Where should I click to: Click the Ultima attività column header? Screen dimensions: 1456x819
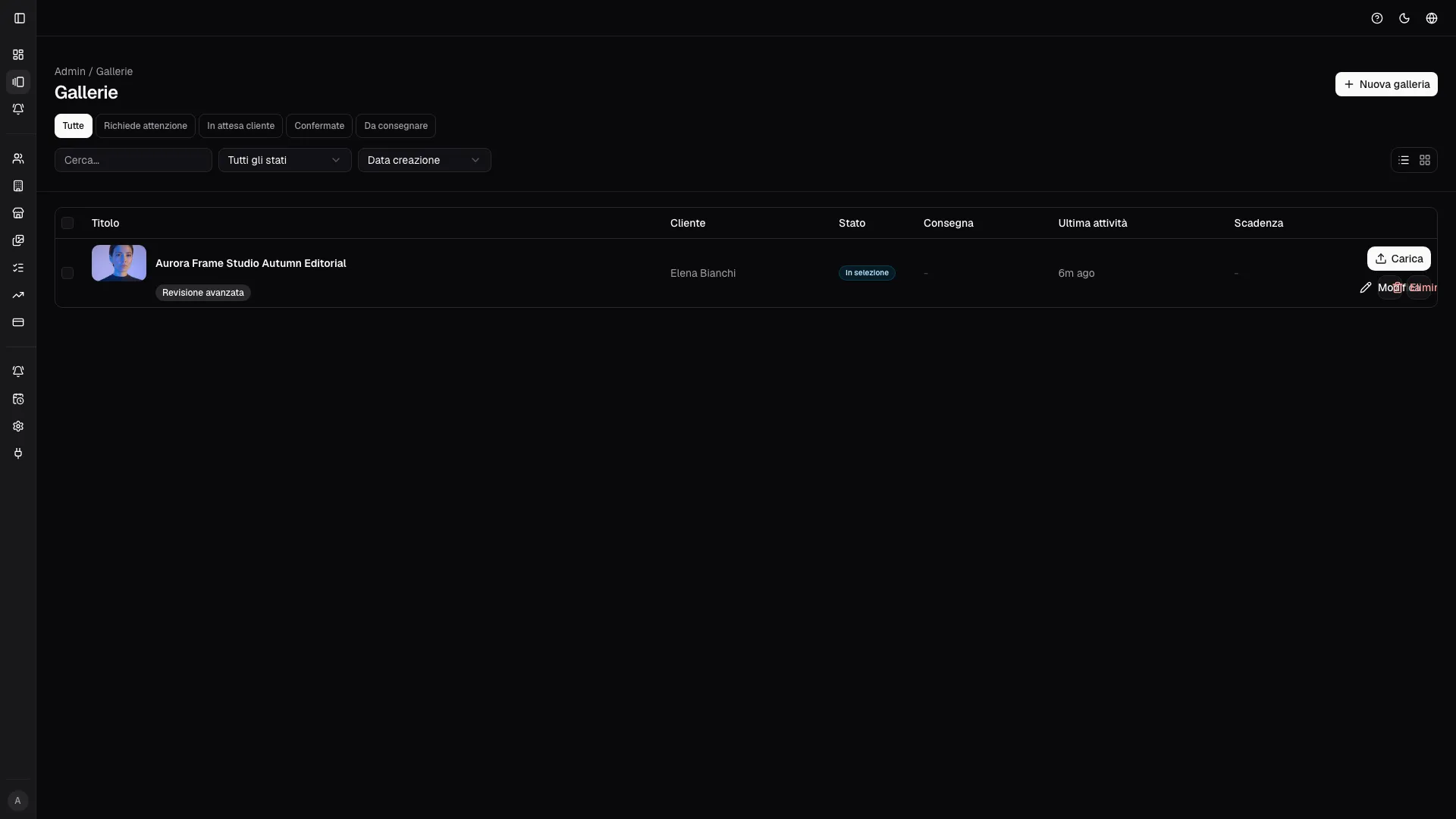pos(1093,223)
